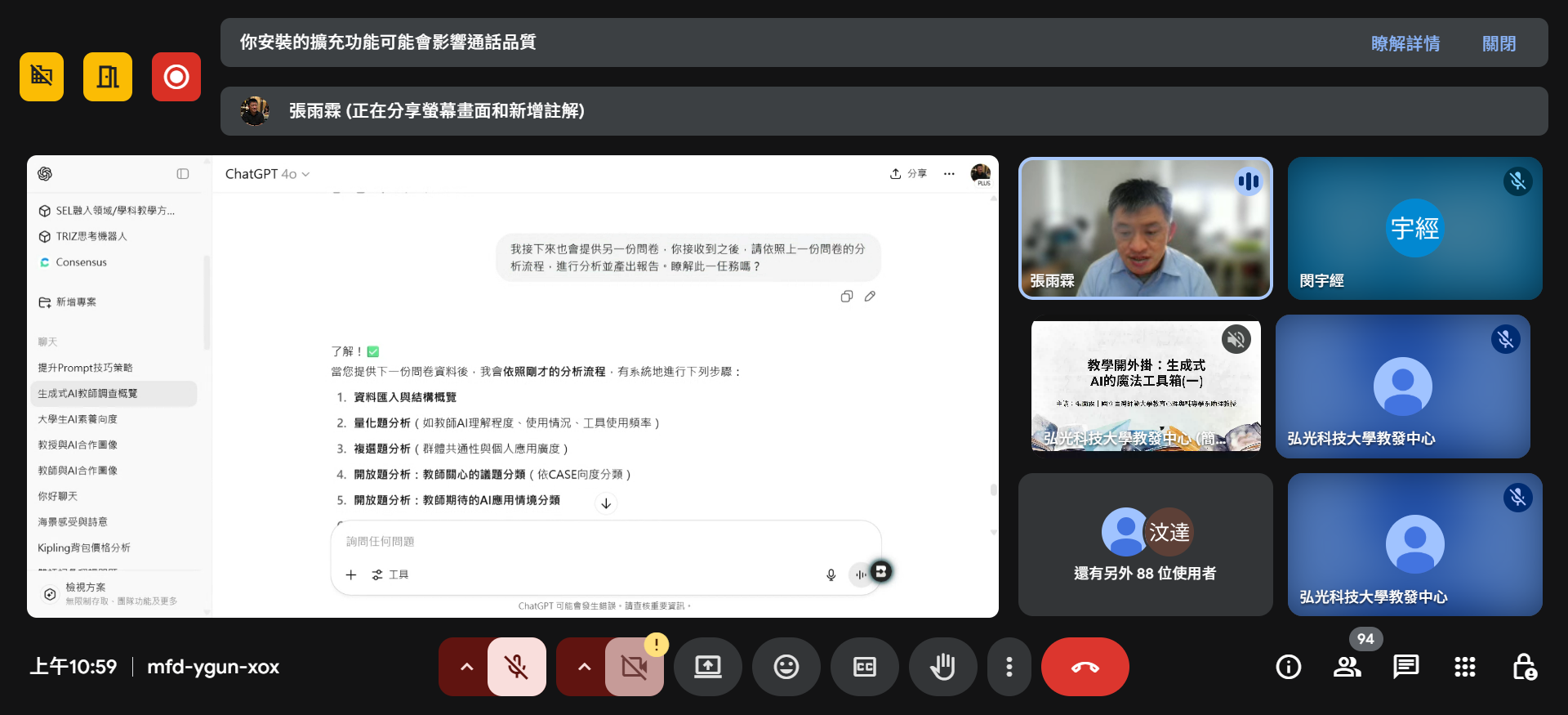This screenshot has height=715, width=1568.
Task: Open audio settings chevron beside microphone
Action: click(466, 667)
